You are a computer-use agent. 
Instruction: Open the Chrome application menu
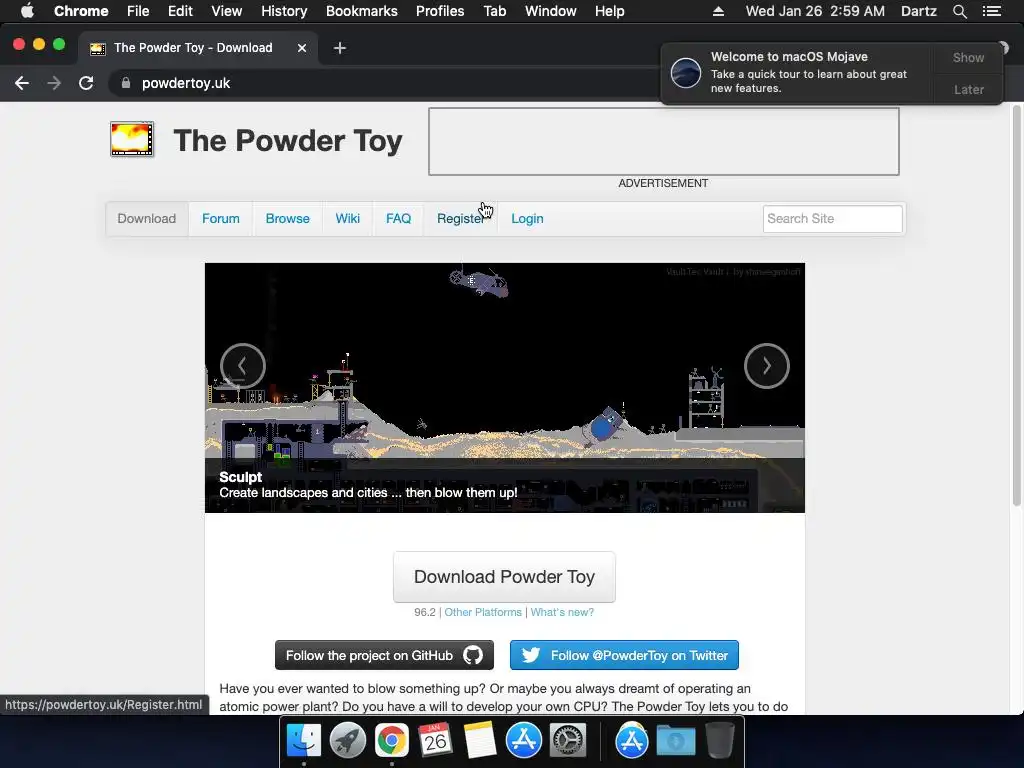pyautogui.click(x=81, y=11)
